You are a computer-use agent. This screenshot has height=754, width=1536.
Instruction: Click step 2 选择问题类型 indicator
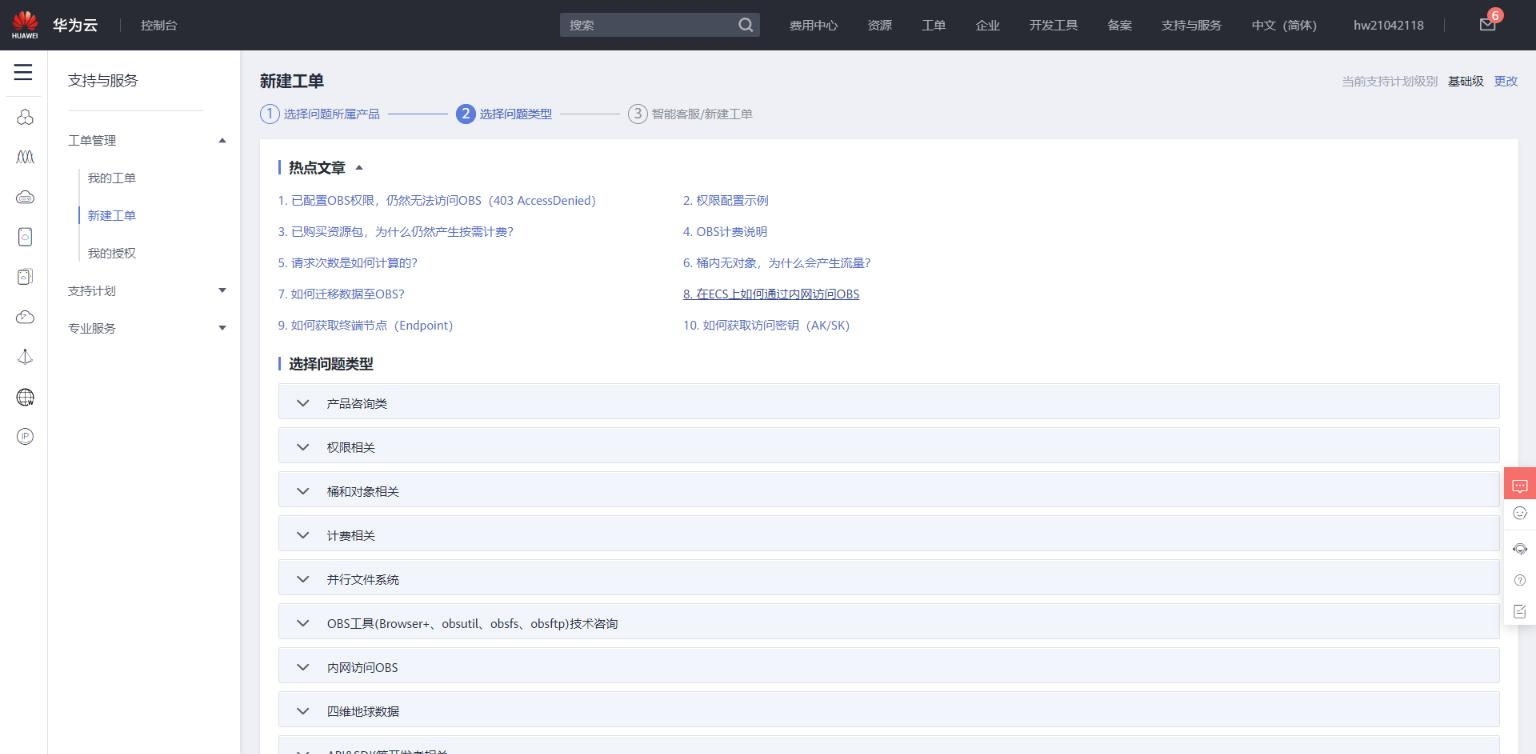tap(504, 114)
